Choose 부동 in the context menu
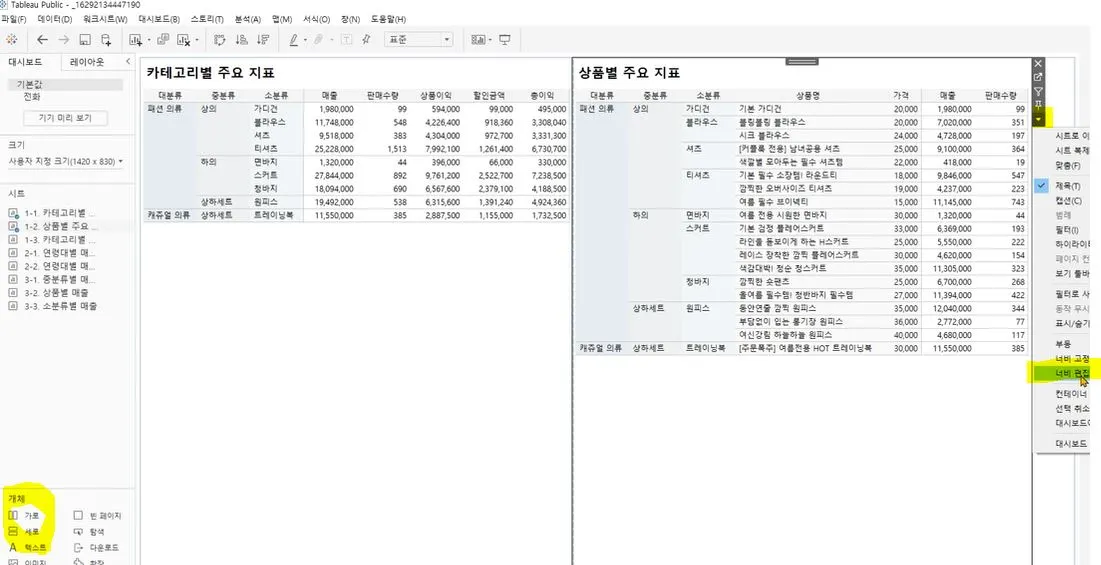This screenshot has width=1101, height=565. coord(1062,344)
